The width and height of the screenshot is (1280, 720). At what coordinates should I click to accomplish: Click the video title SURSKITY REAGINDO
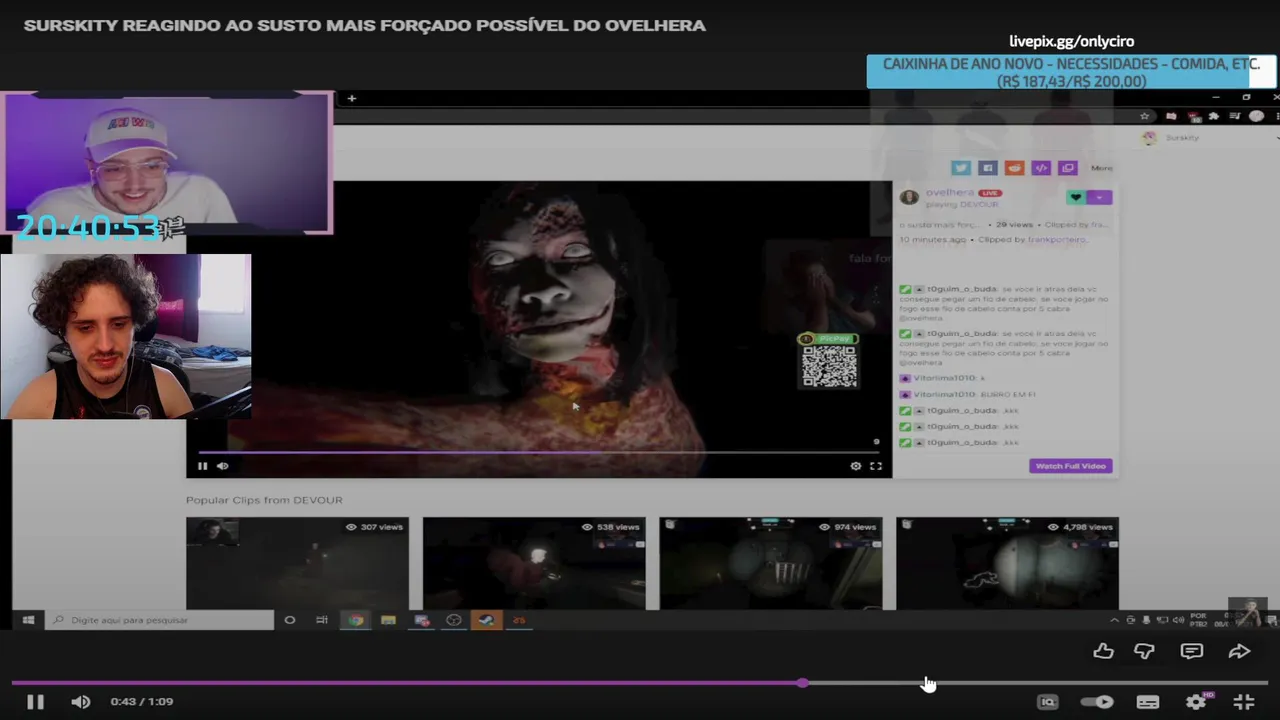point(365,25)
